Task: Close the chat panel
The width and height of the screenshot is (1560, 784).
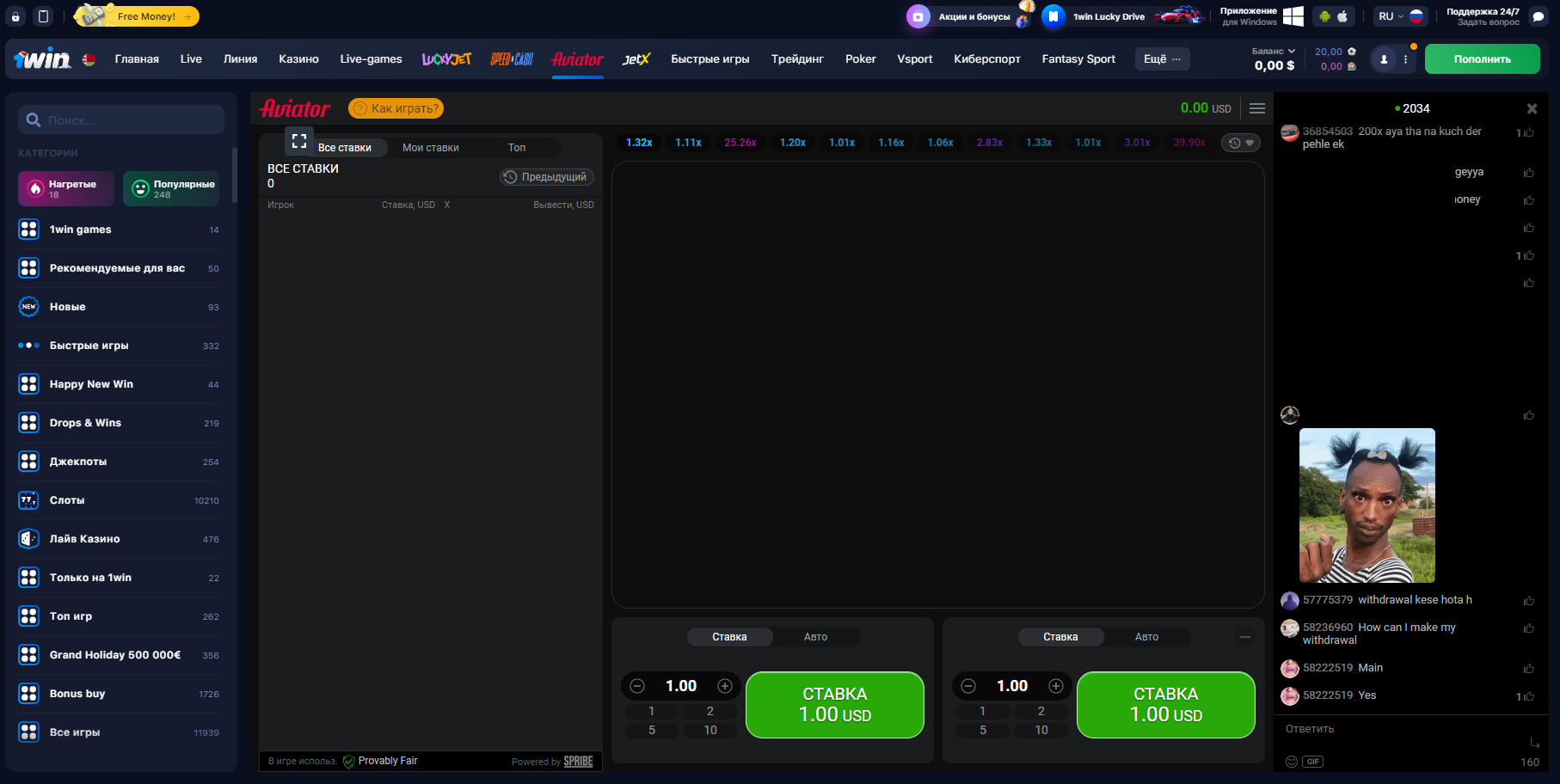Action: [x=1532, y=109]
